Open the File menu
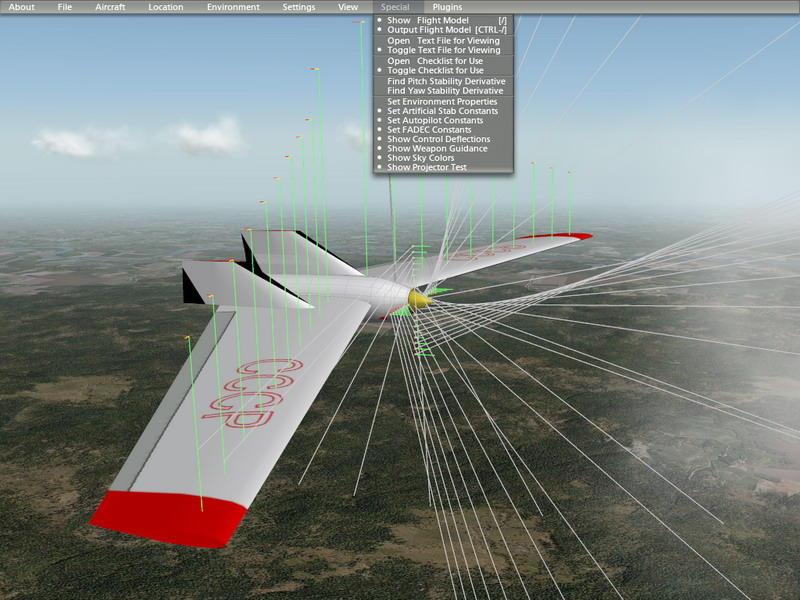800x600 pixels. (x=65, y=7)
